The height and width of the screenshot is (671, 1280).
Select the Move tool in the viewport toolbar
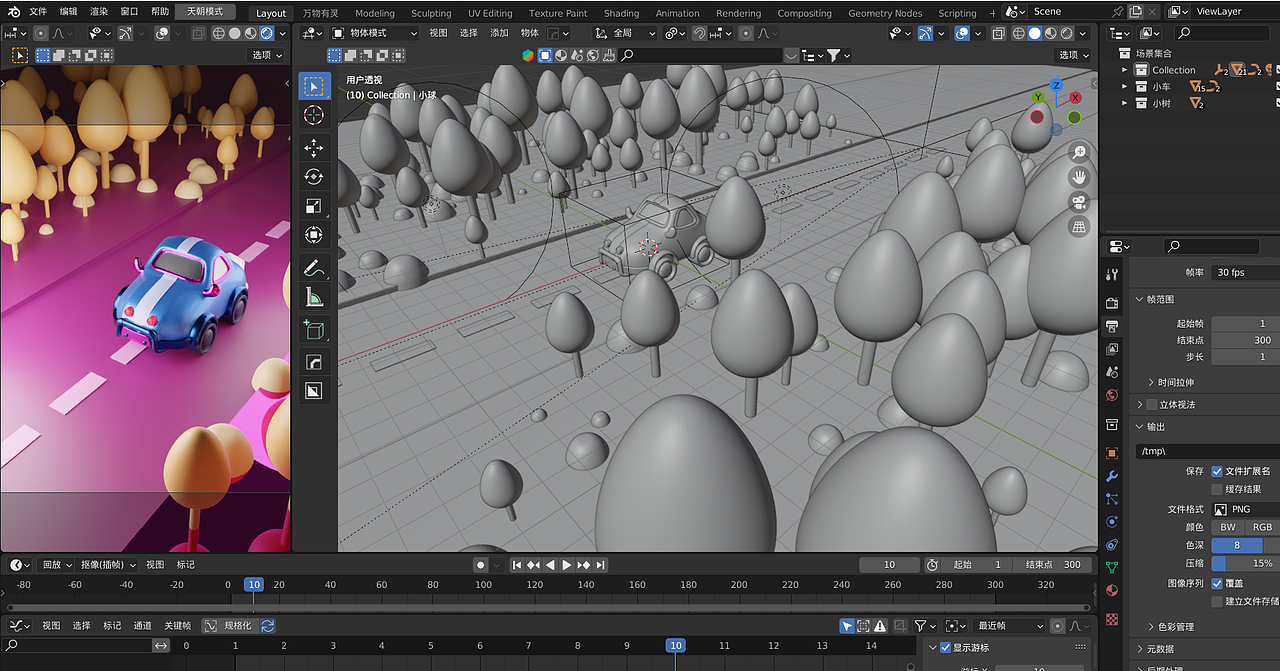(314, 148)
